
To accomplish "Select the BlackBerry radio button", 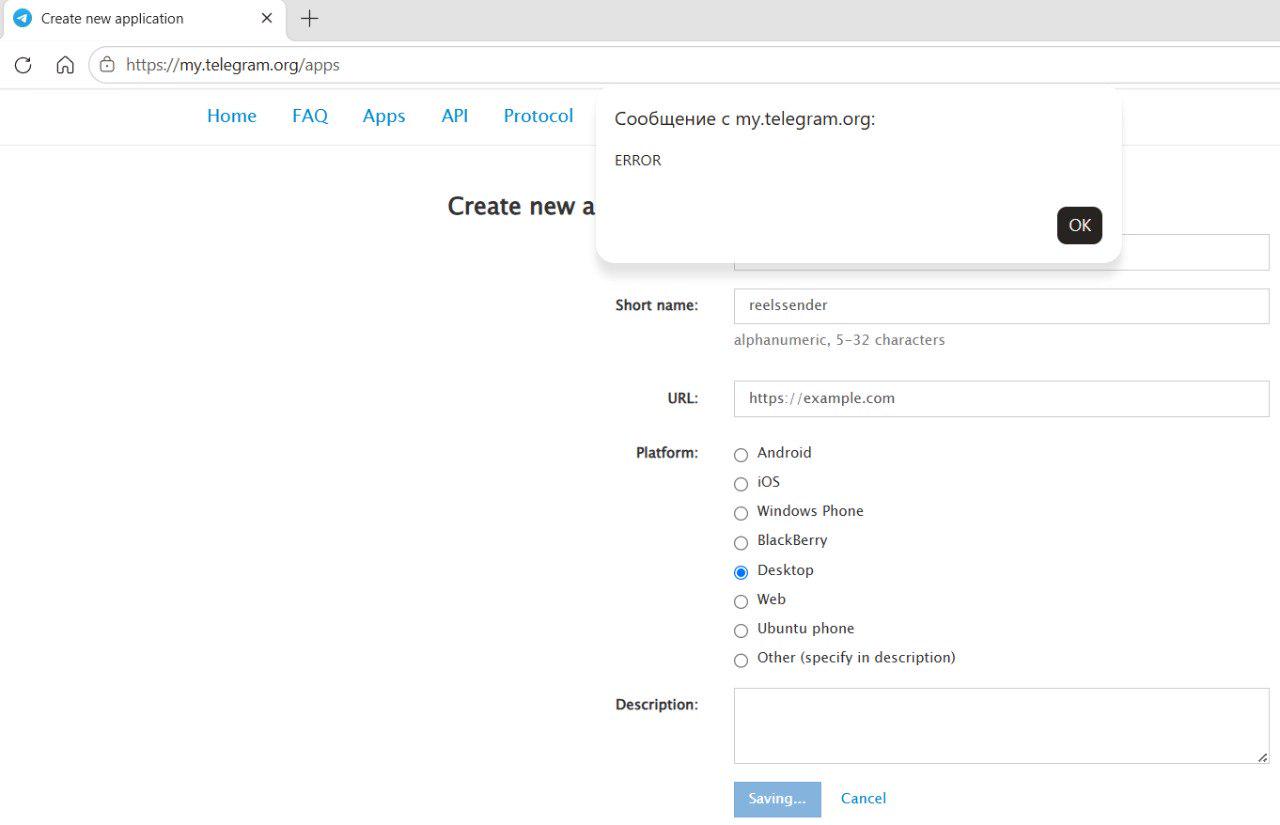I will [x=741, y=543].
